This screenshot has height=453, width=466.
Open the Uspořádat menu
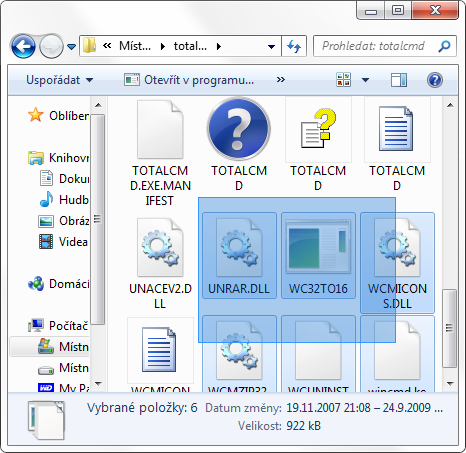[x=59, y=80]
